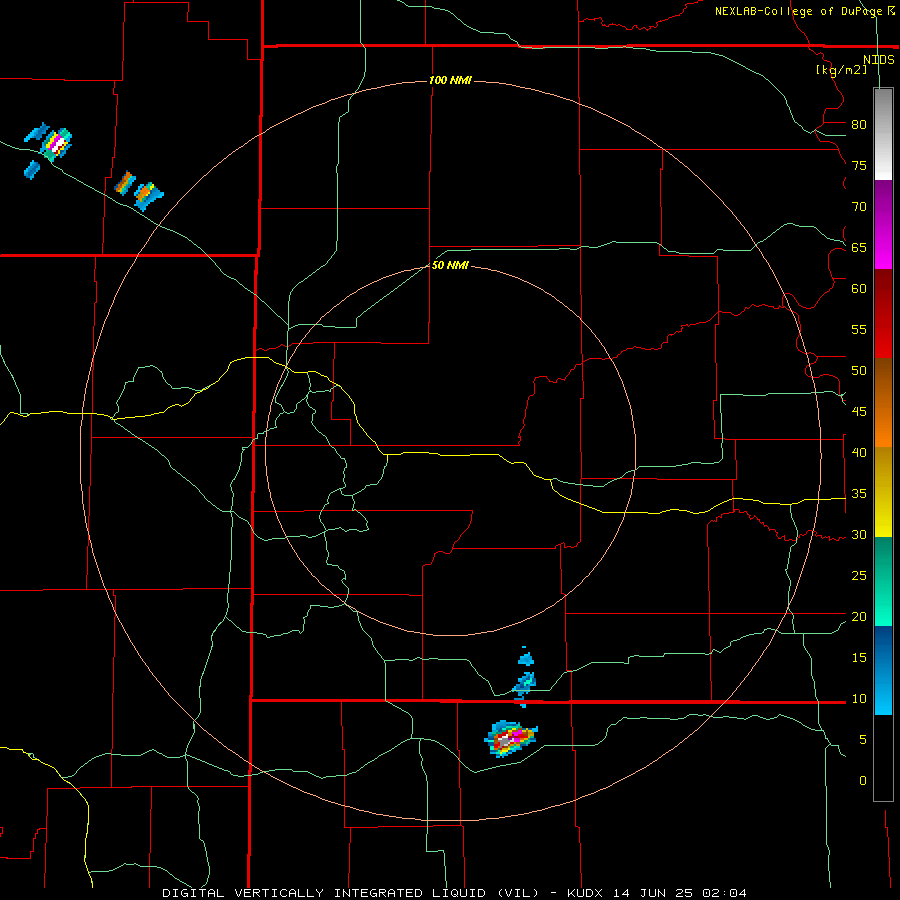This screenshot has height=900, width=900.
Task: Click the 80 value on the color scale
Action: 859,125
